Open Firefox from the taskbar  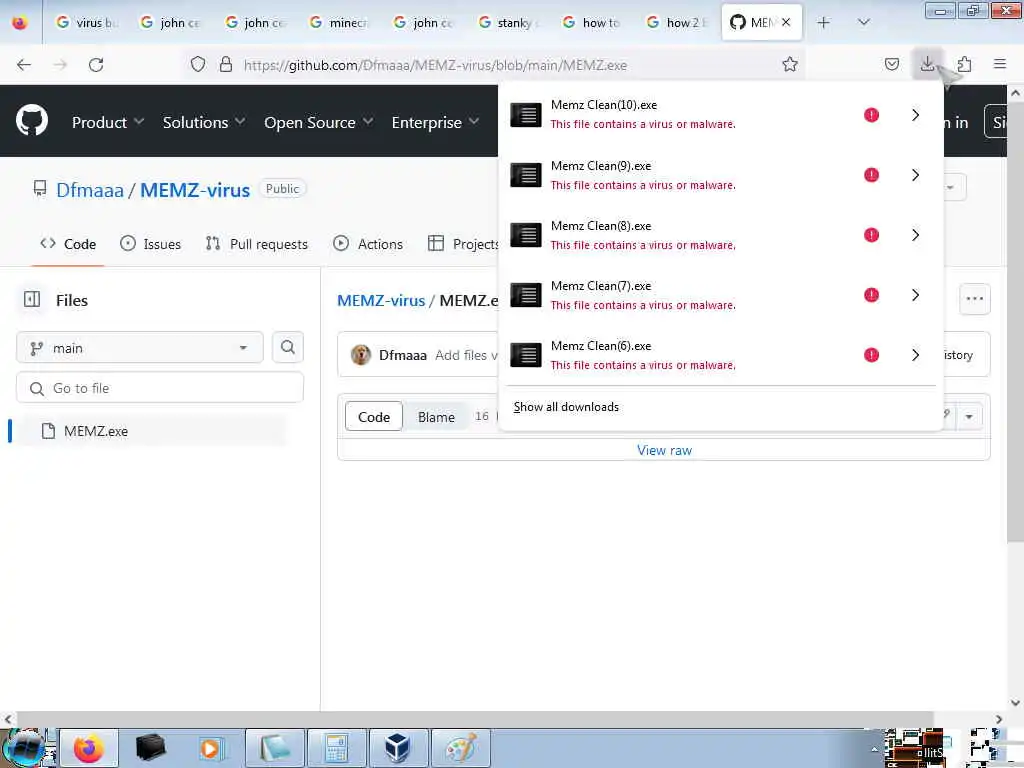click(88, 748)
